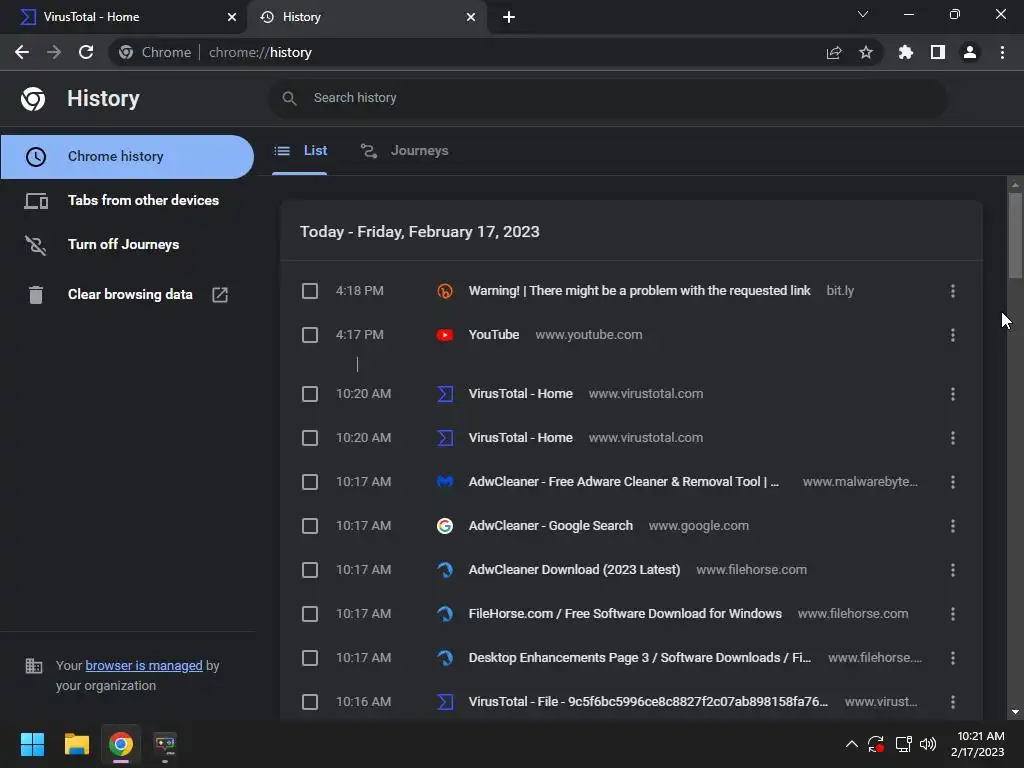The width and height of the screenshot is (1024, 768).
Task: Select checkbox for AdwCleaner - Google Search entry
Action: coord(310,526)
